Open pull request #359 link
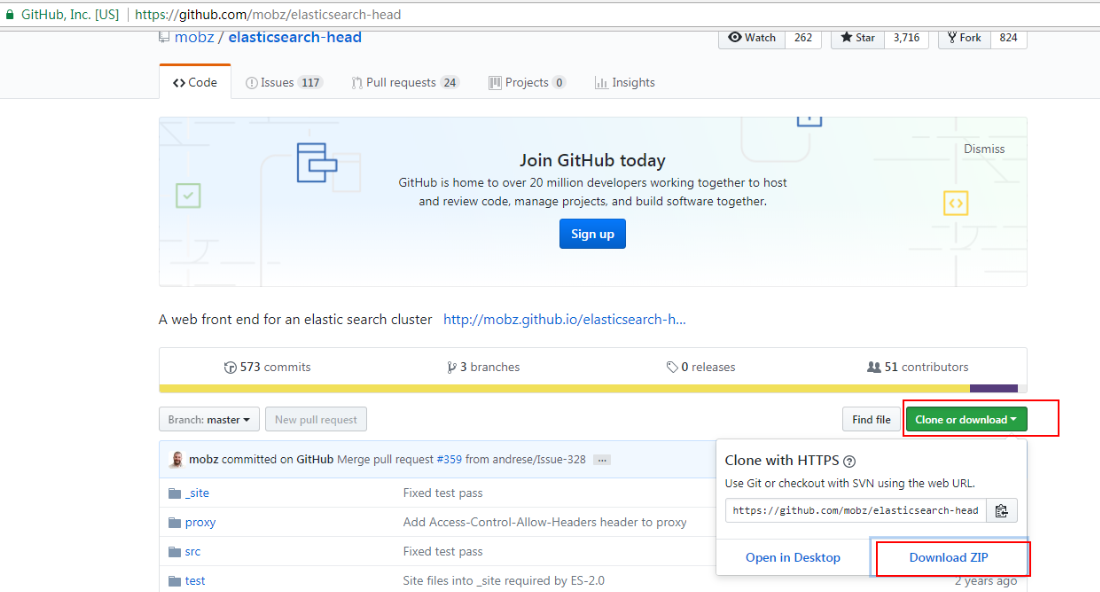Viewport: 1100px width, 592px height. coord(449,459)
